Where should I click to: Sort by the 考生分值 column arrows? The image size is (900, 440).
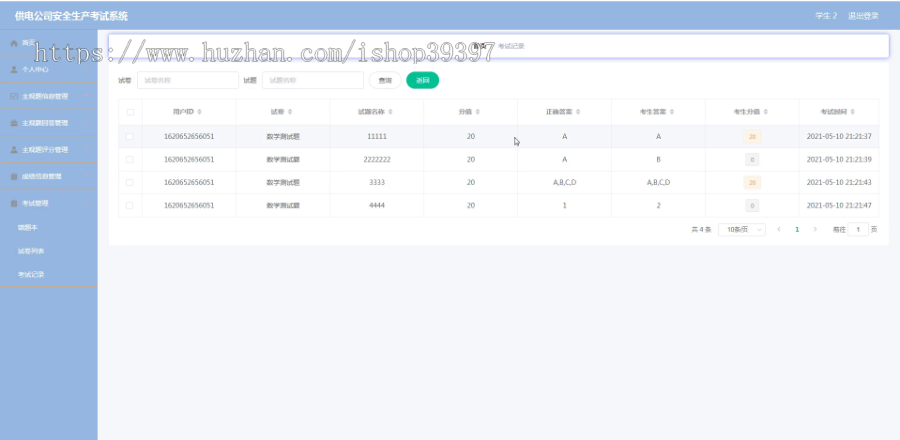765,112
